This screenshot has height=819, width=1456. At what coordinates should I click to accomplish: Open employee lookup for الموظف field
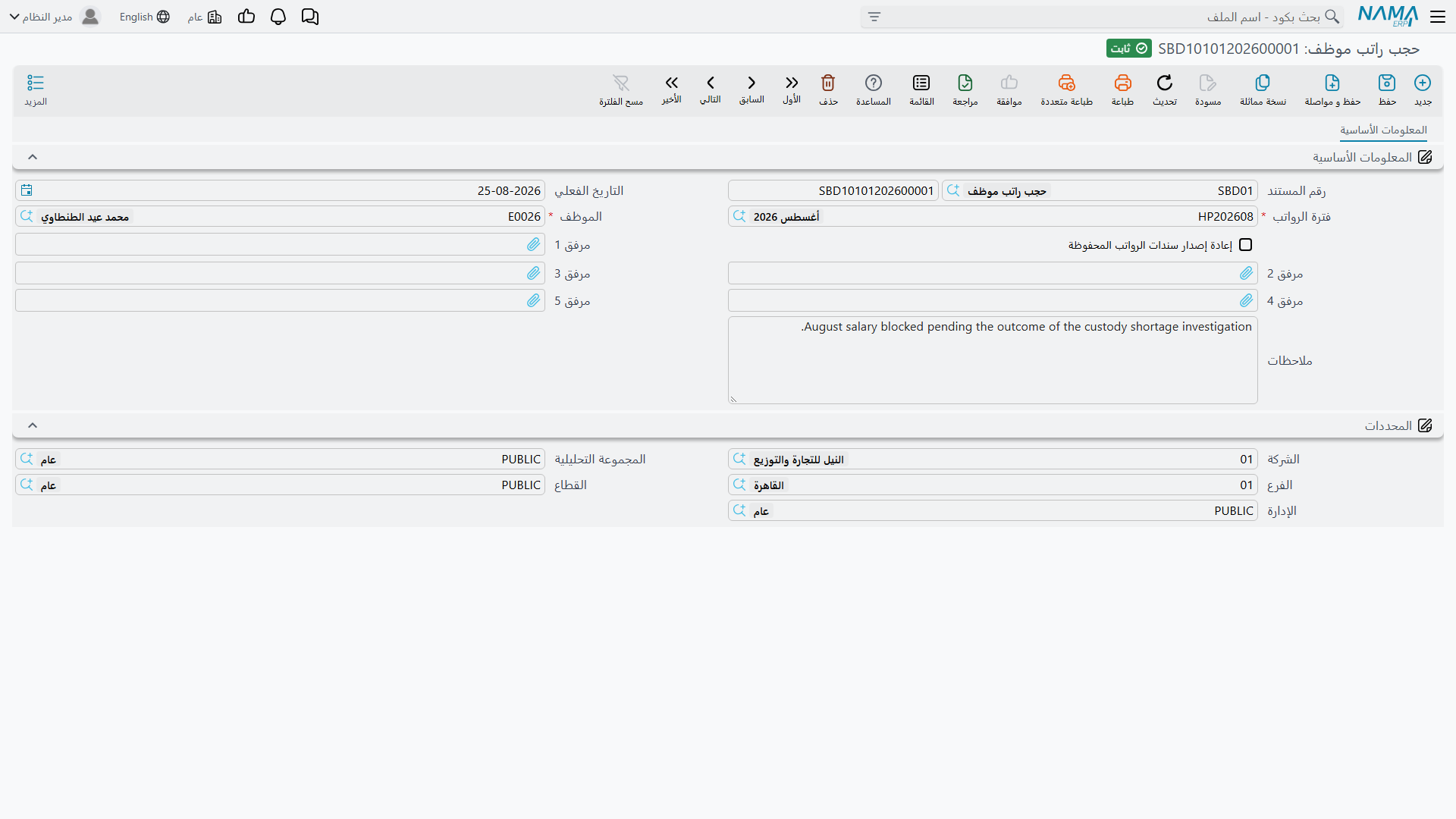pyautogui.click(x=27, y=216)
